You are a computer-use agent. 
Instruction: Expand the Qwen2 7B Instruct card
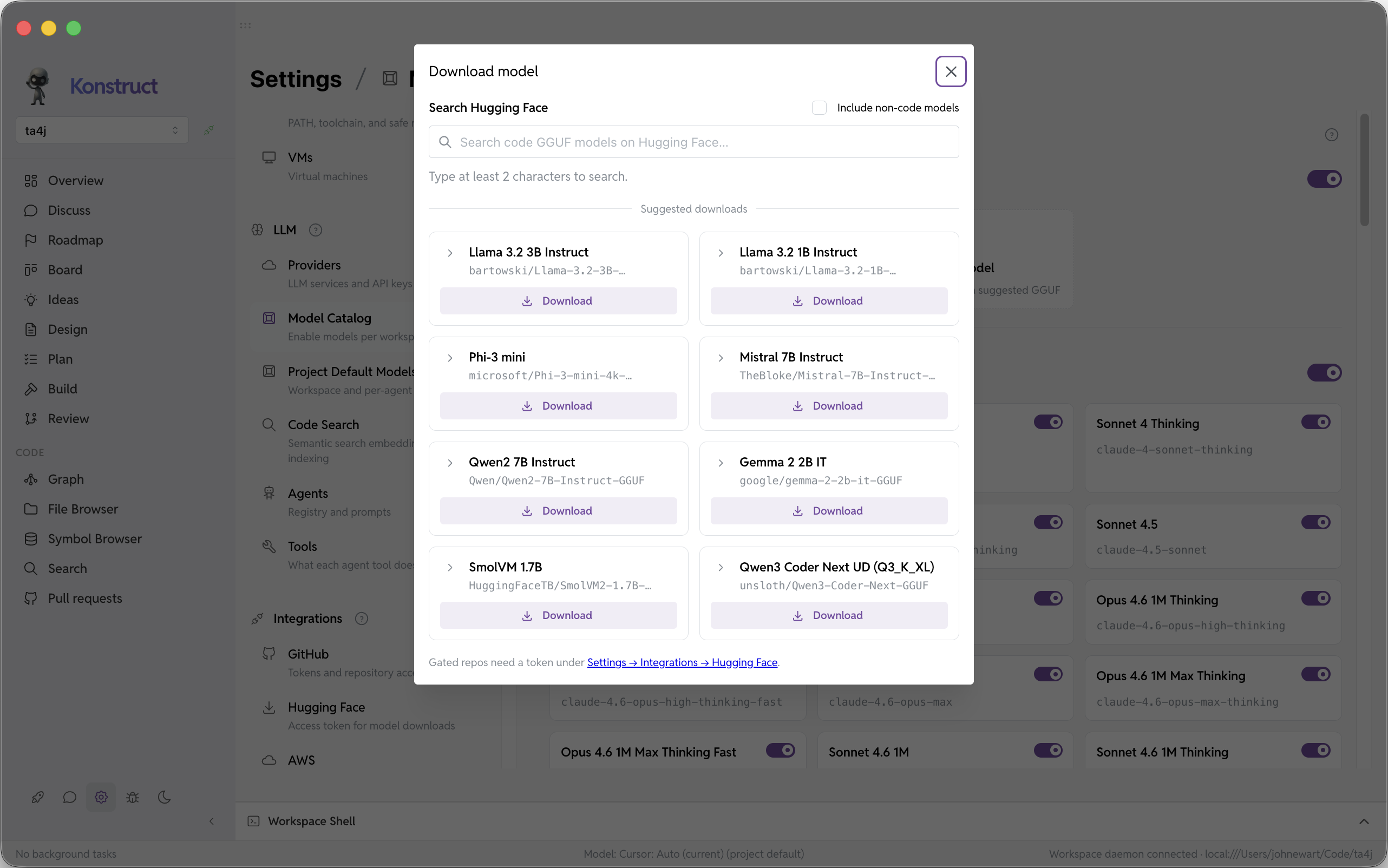pos(450,463)
